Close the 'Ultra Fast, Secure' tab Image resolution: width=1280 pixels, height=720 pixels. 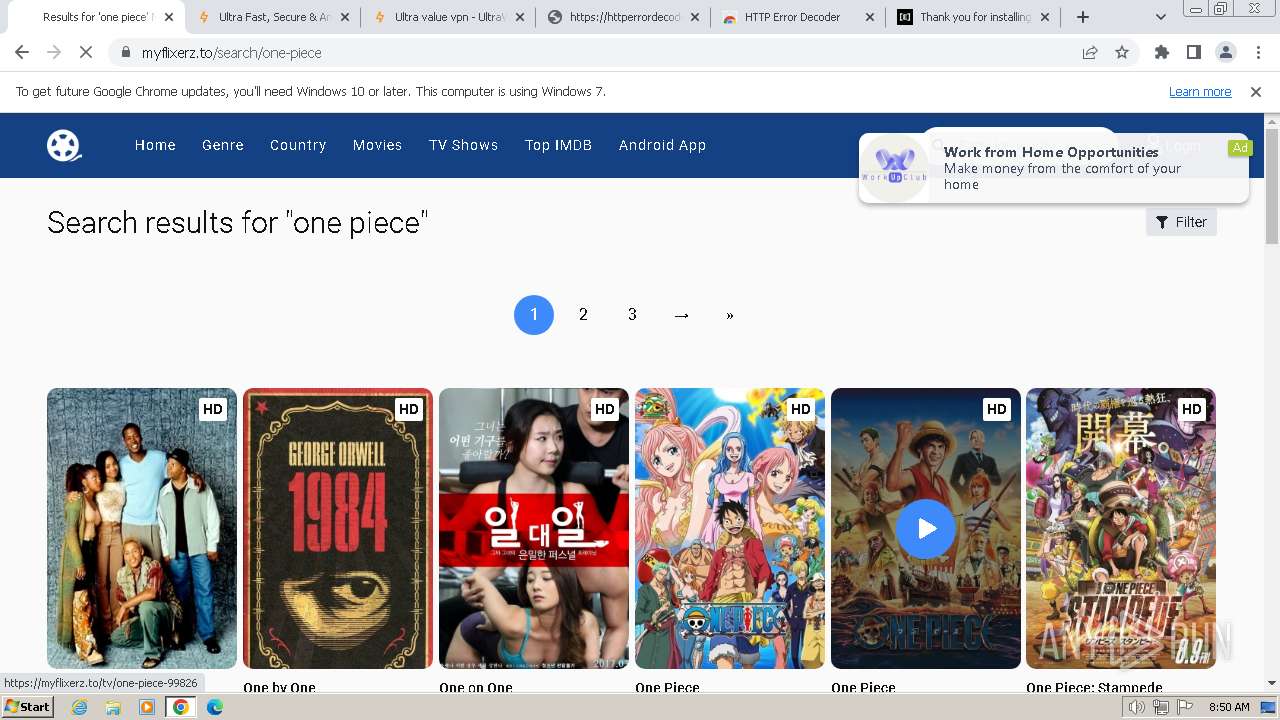[x=343, y=17]
